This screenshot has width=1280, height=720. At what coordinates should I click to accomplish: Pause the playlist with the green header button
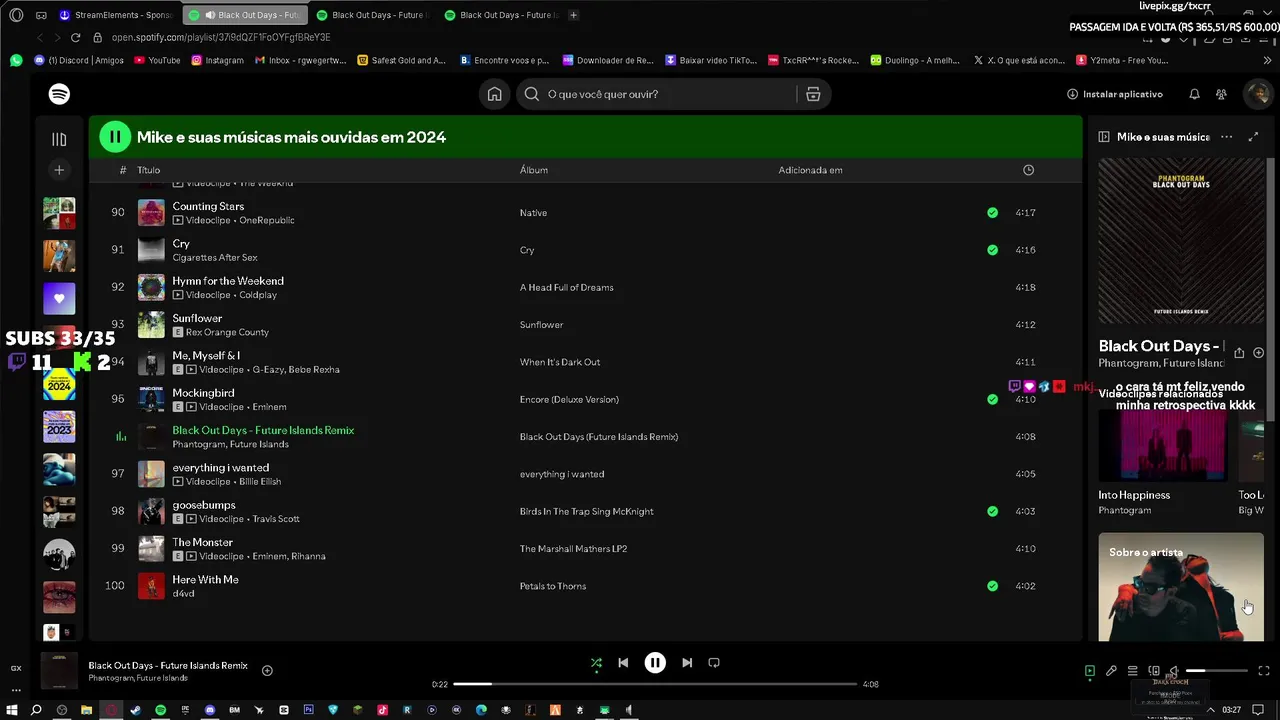115,137
